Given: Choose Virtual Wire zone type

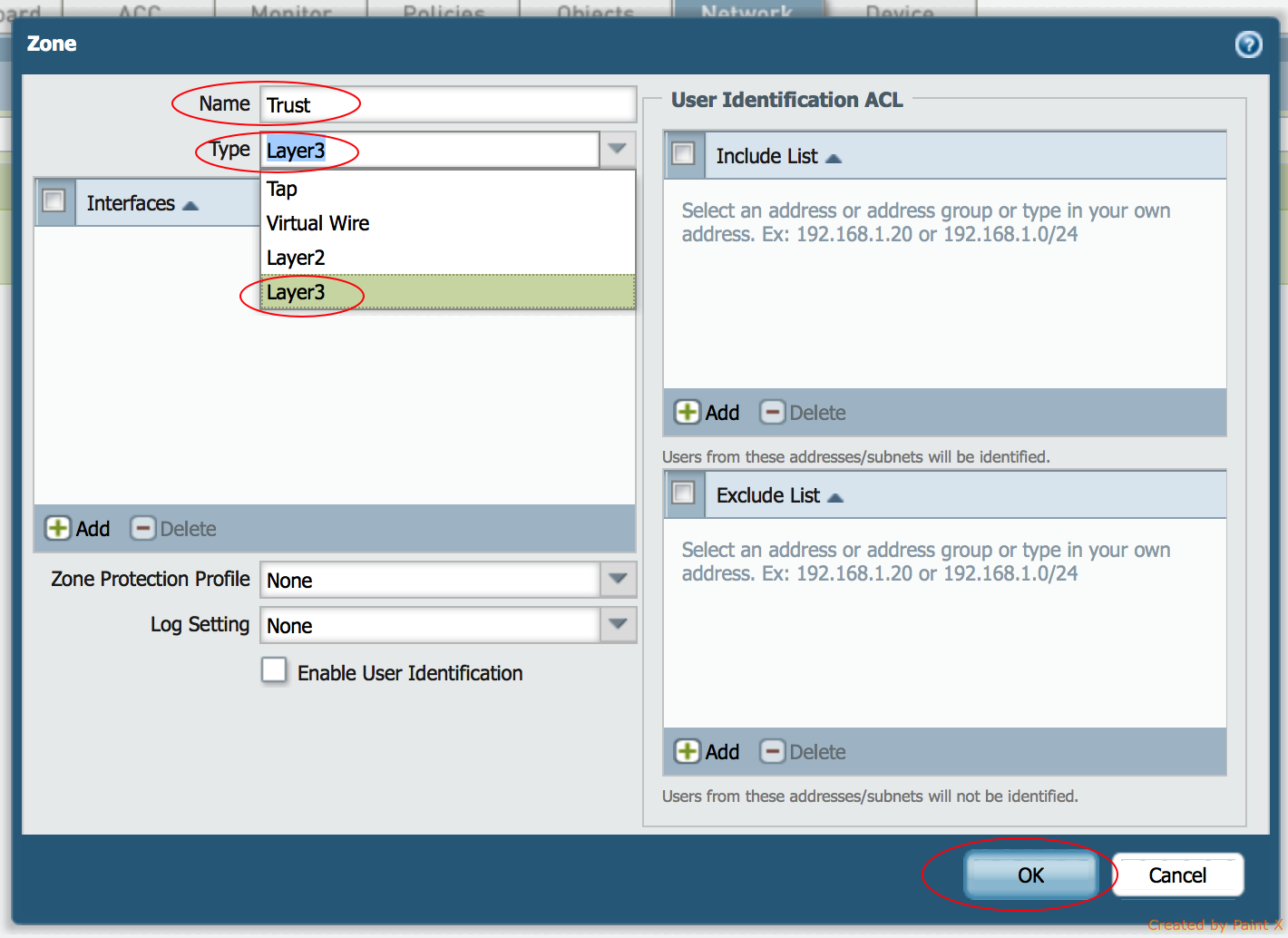Looking at the screenshot, I should pos(448,223).
